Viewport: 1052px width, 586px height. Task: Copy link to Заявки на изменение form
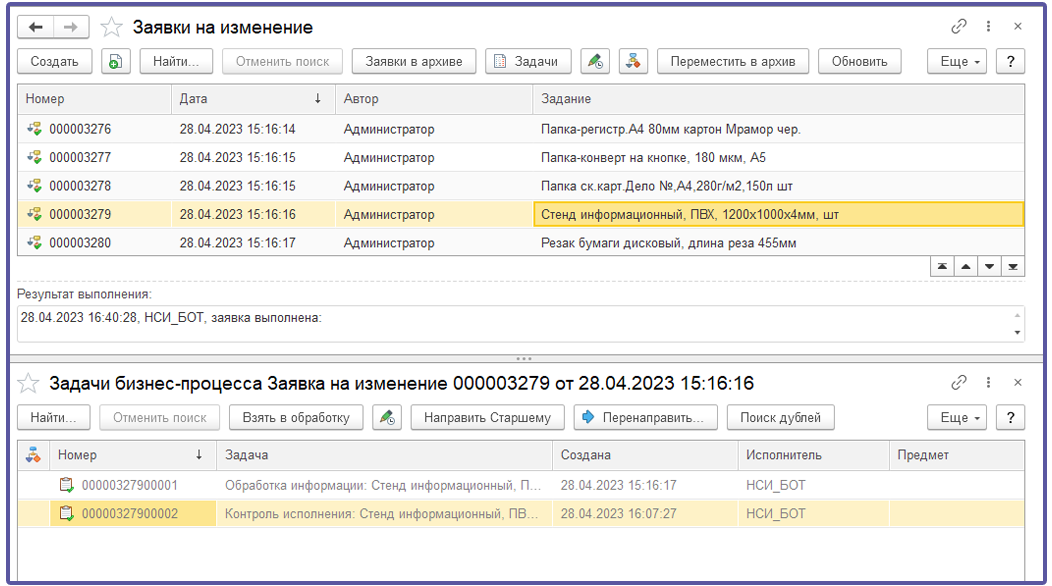point(959,26)
